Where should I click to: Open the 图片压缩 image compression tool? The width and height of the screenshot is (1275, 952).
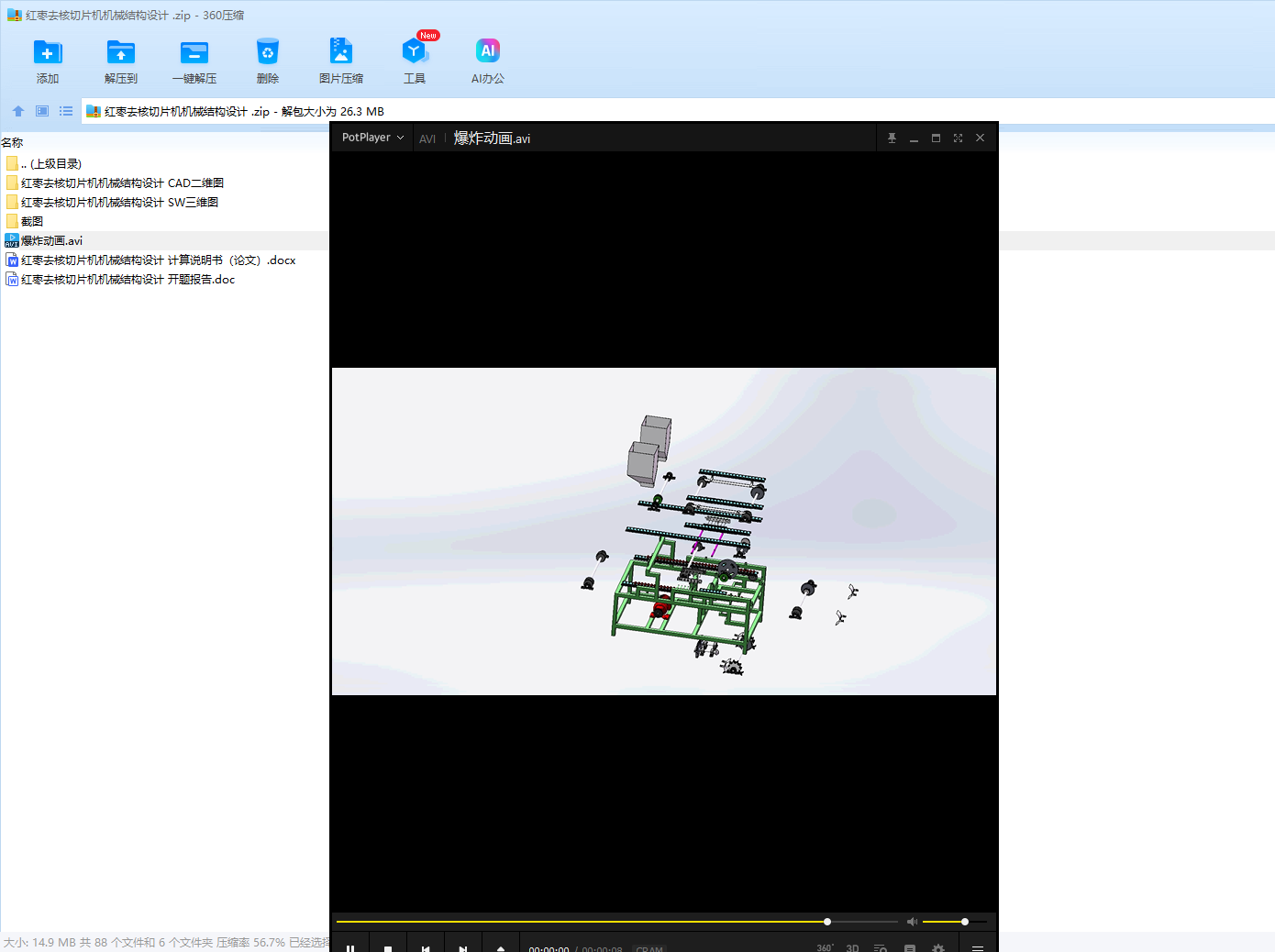(x=341, y=52)
